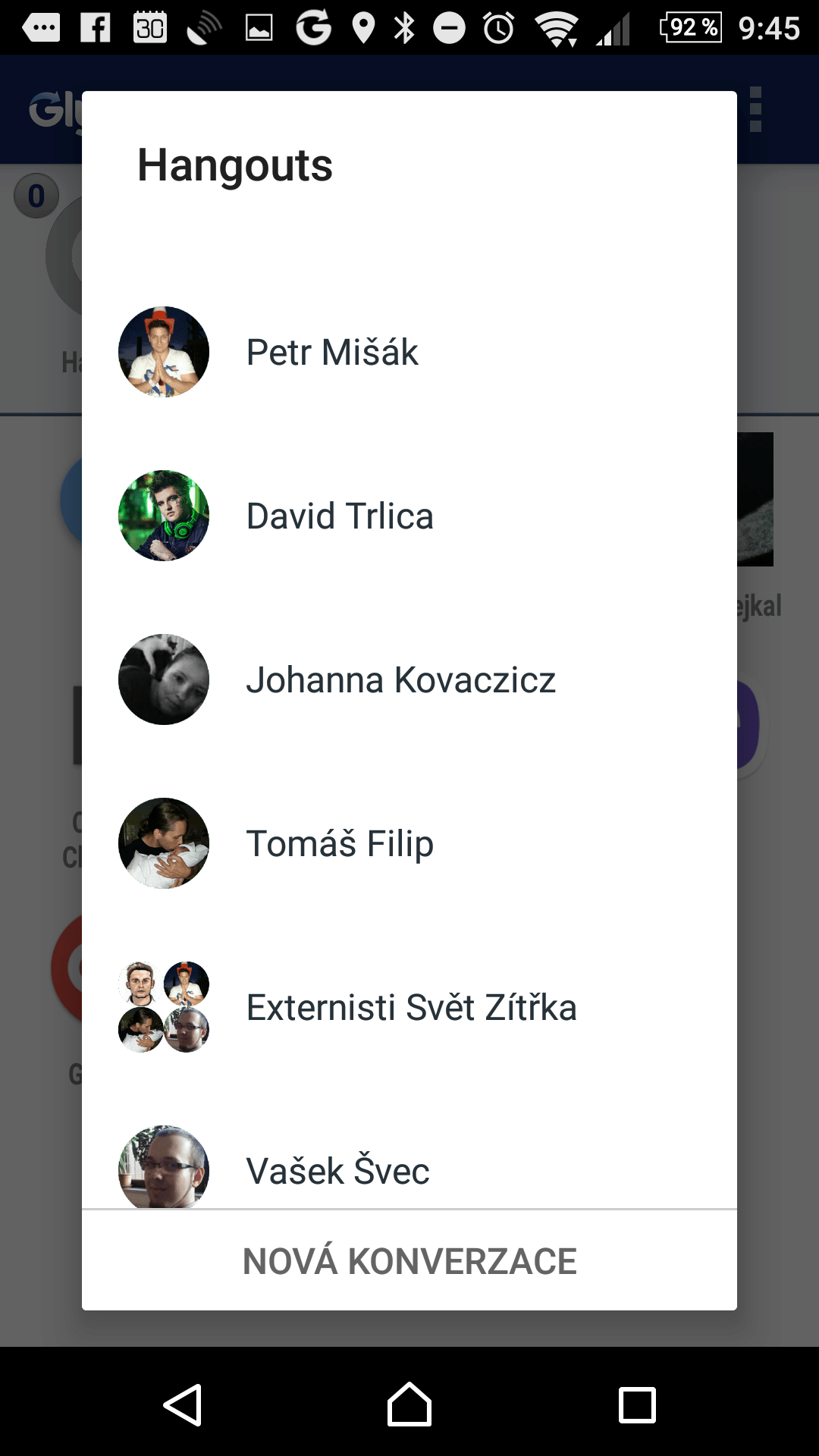Tap the alarm clock status bar icon
Viewport: 819px width, 1456px height.
click(x=499, y=28)
